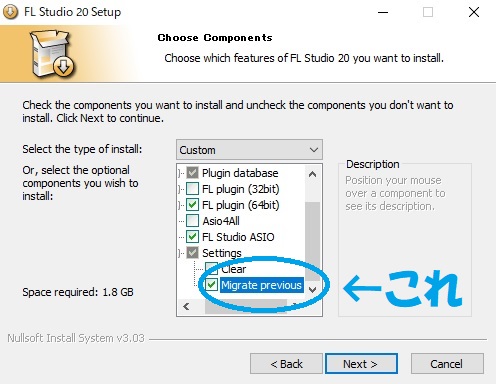Click the FL Studio setup title bar icon
Viewport: 496px width, 384px height.
(x=10, y=12)
